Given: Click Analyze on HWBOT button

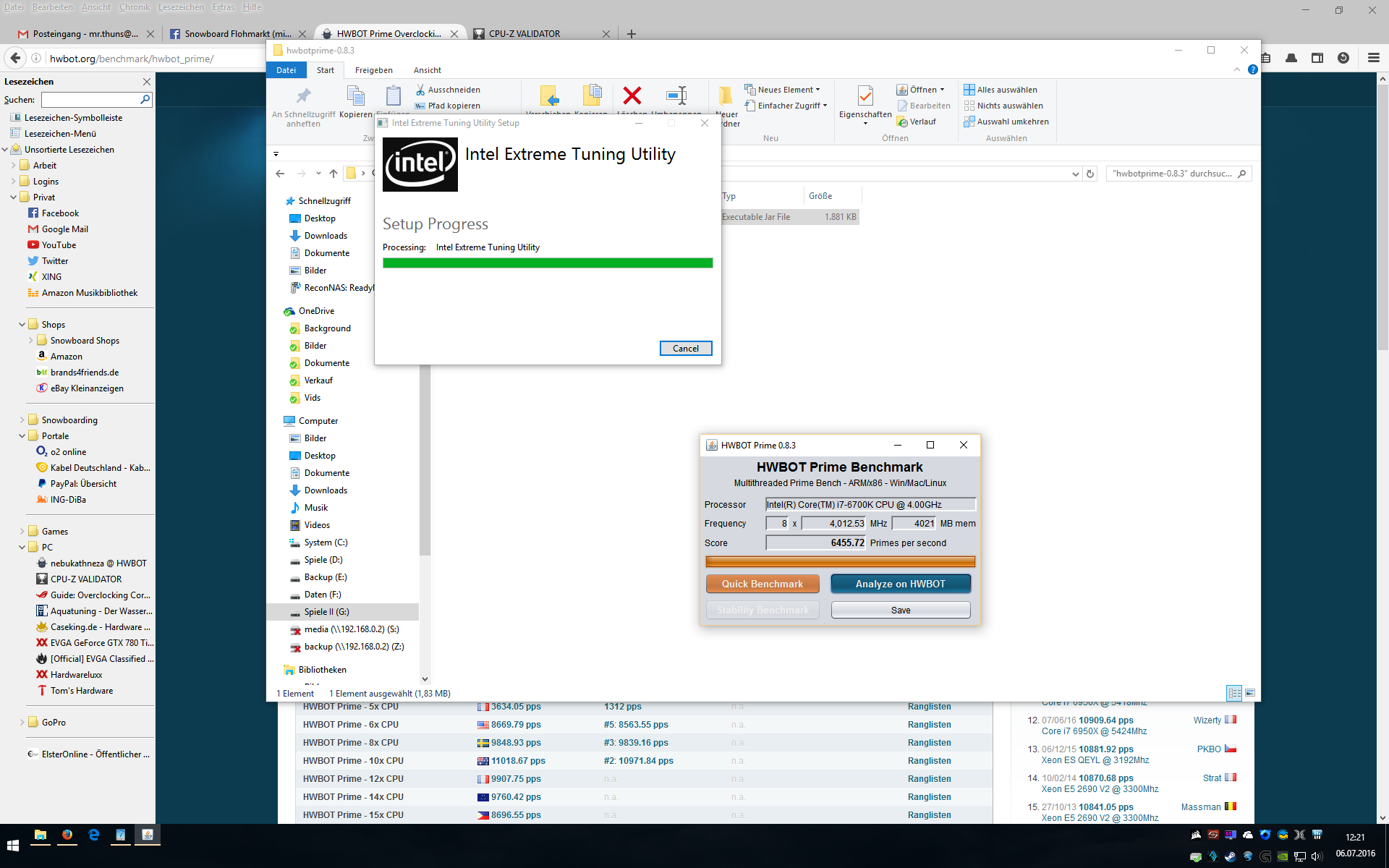Looking at the screenshot, I should point(901,584).
